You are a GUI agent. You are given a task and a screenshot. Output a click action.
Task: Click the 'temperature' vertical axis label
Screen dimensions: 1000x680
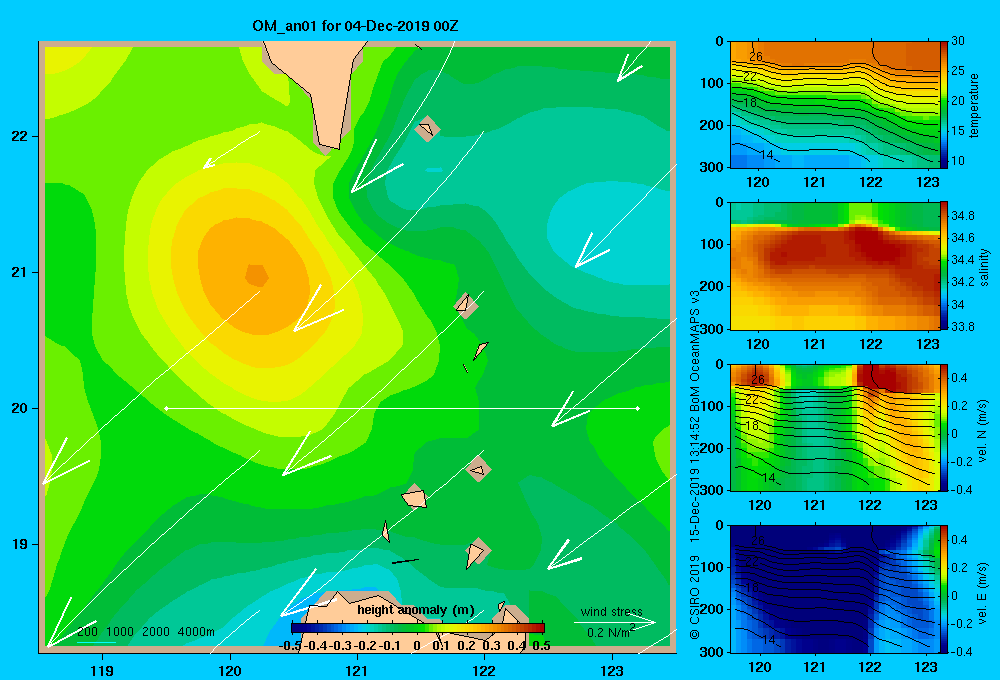[x=974, y=105]
